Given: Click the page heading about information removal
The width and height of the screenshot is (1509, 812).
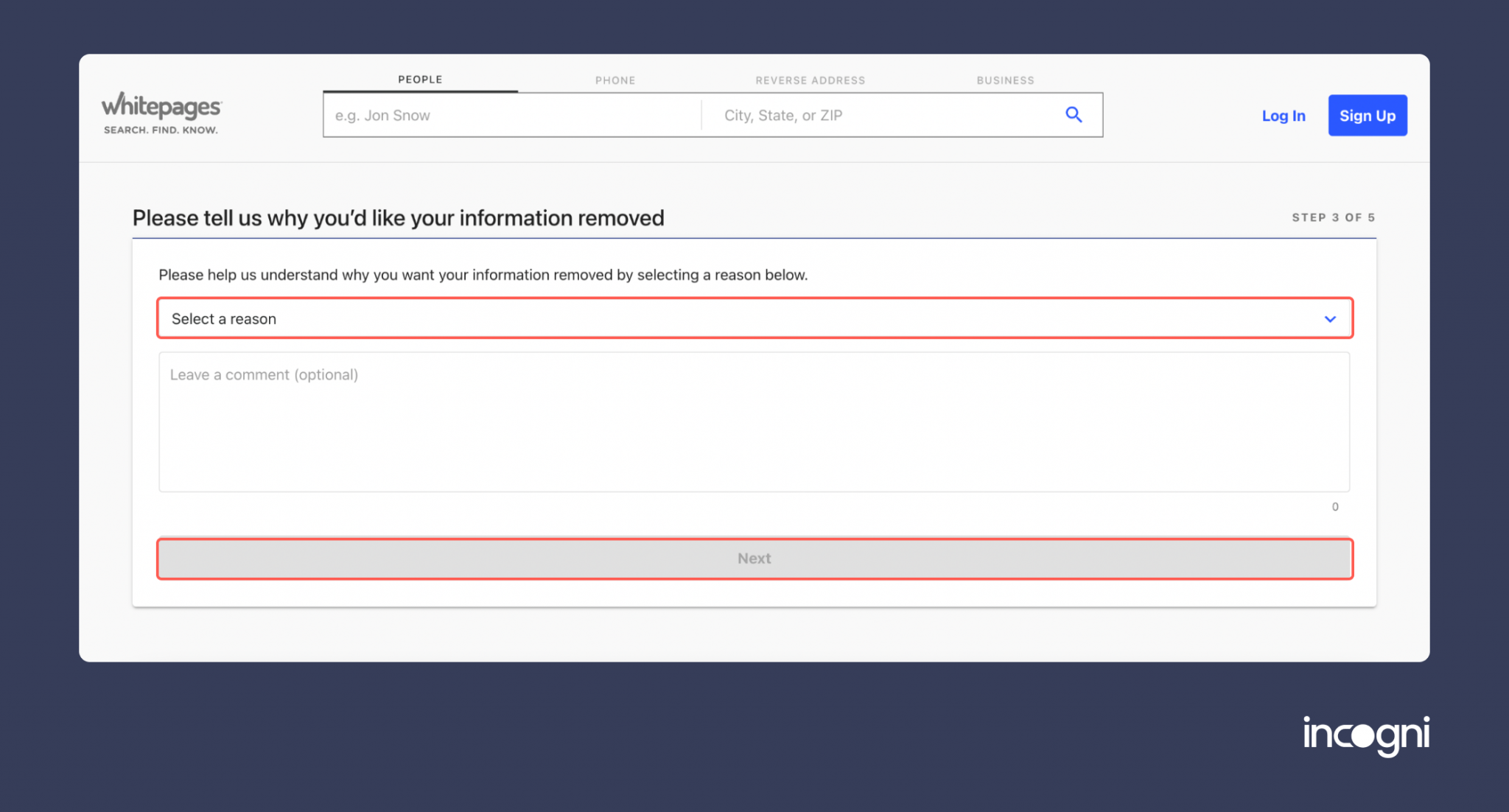Looking at the screenshot, I should 398,217.
